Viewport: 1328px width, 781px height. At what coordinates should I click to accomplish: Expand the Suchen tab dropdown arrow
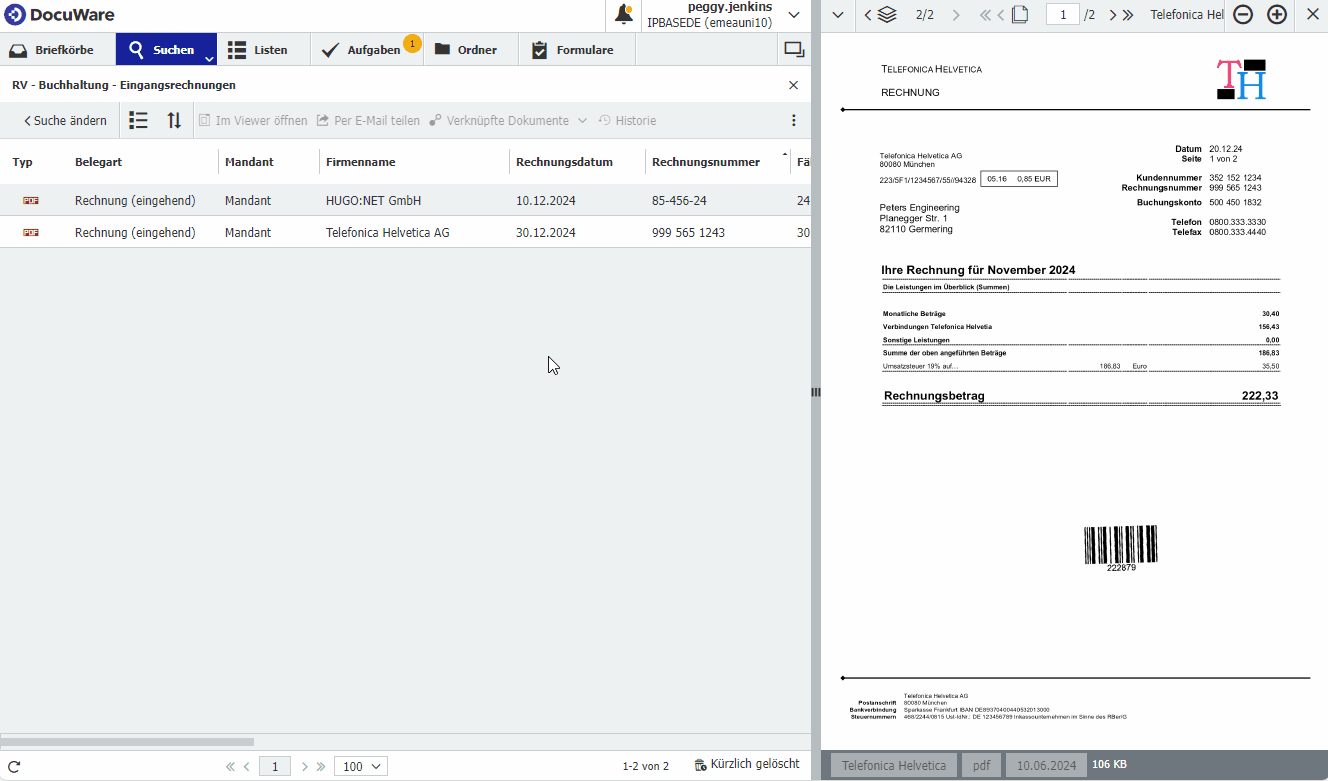[x=209, y=59]
